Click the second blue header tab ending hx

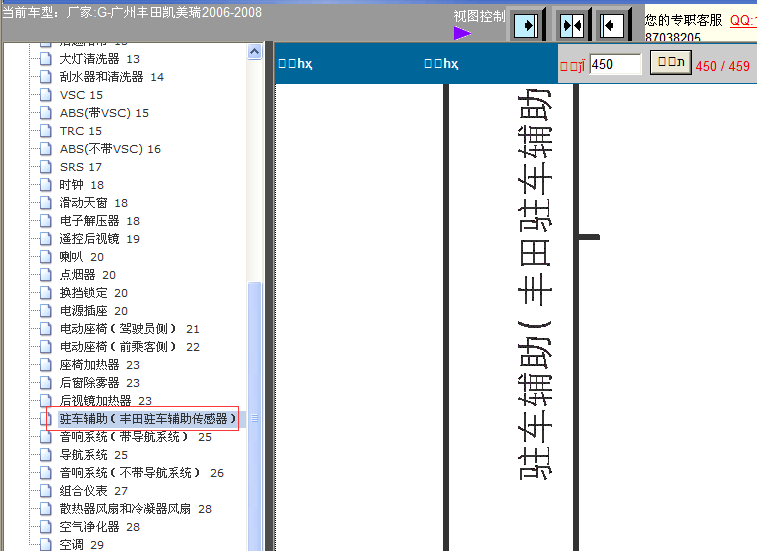[441, 64]
